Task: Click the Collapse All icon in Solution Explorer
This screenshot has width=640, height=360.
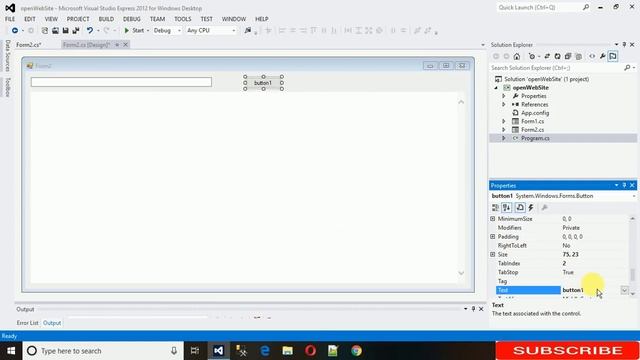Action: [x=568, y=56]
